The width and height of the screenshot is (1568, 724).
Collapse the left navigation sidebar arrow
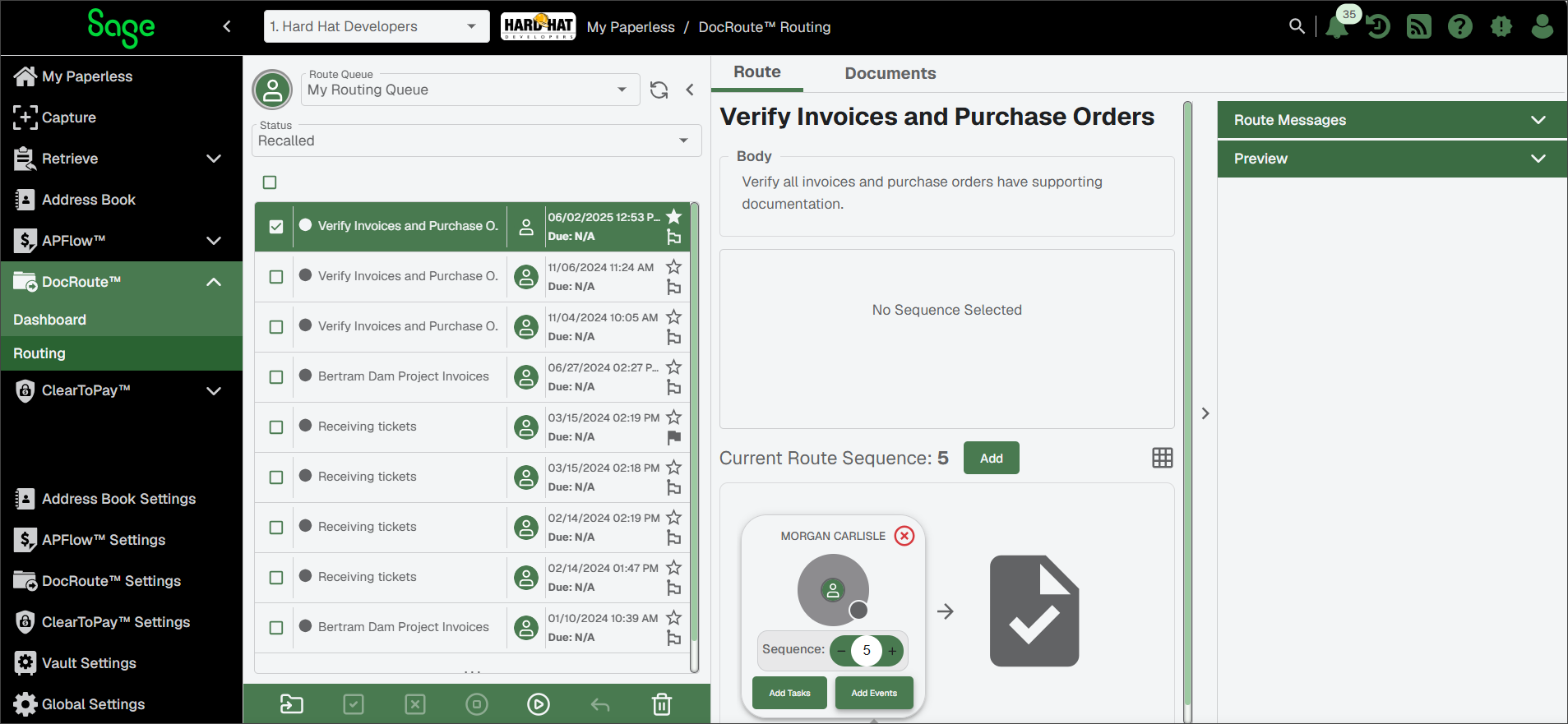(x=227, y=26)
